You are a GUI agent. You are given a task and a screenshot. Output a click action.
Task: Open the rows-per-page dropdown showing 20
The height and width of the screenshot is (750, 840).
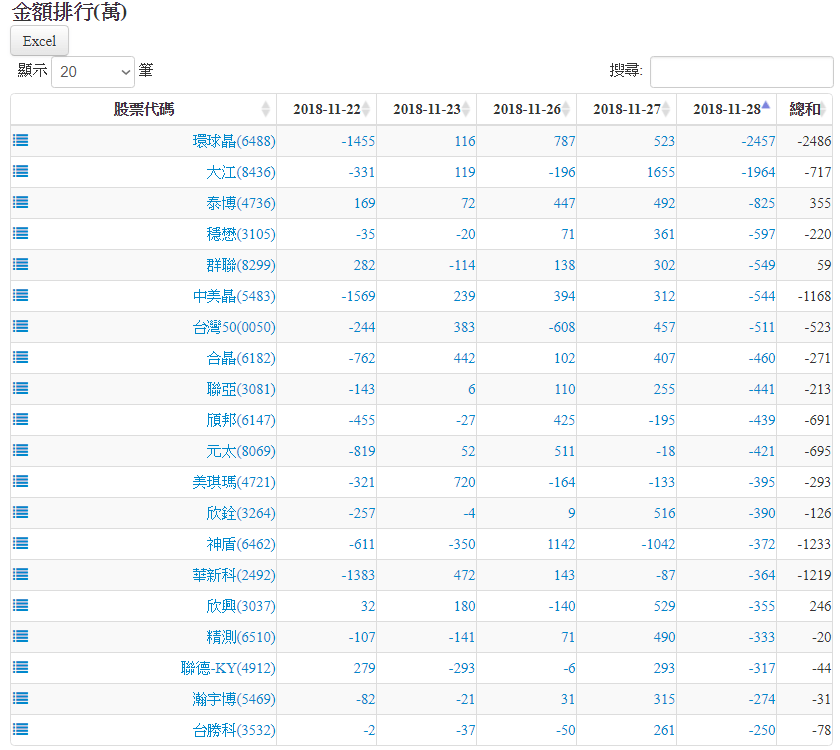[93, 72]
